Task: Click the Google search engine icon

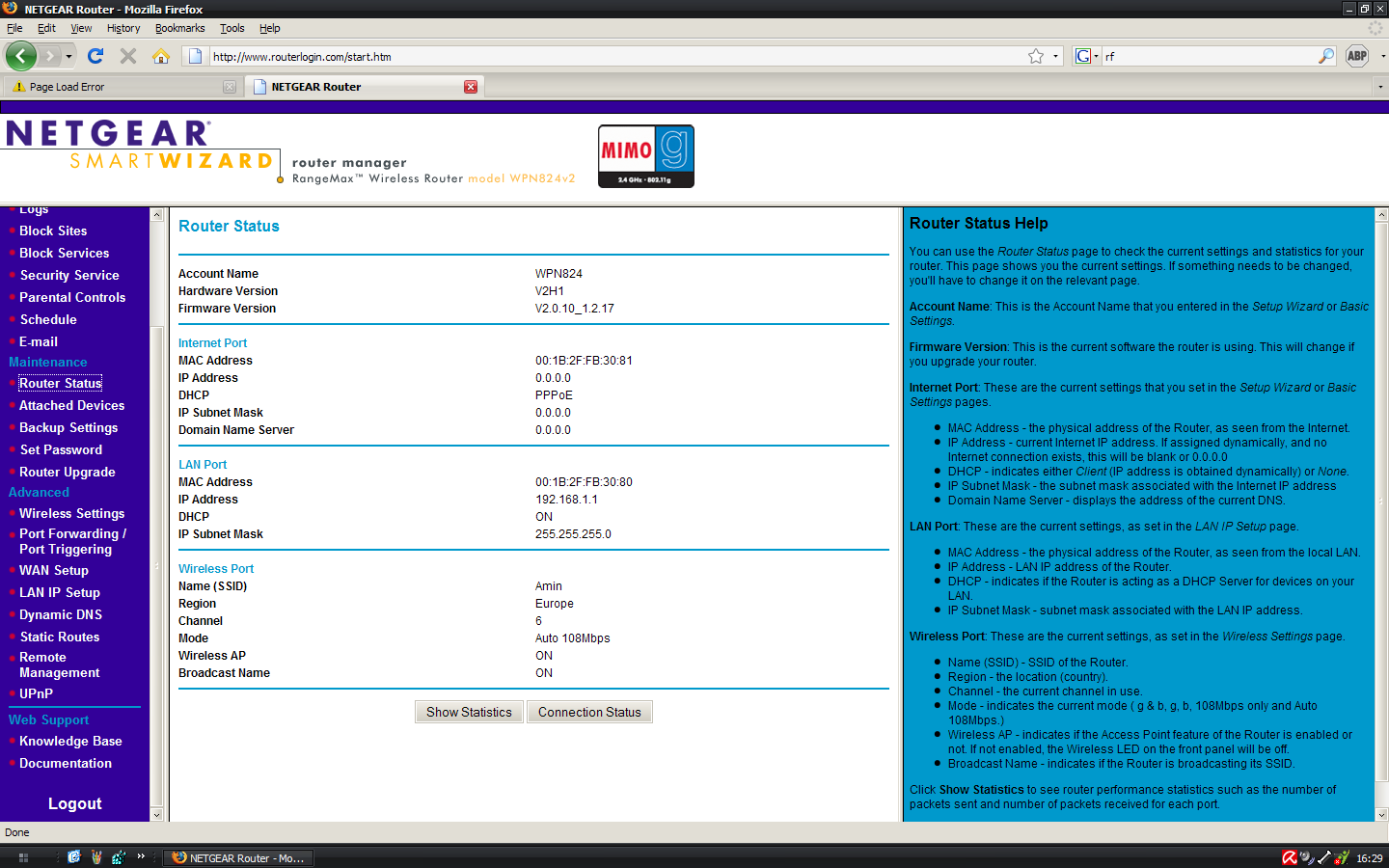Action: coord(1083,56)
